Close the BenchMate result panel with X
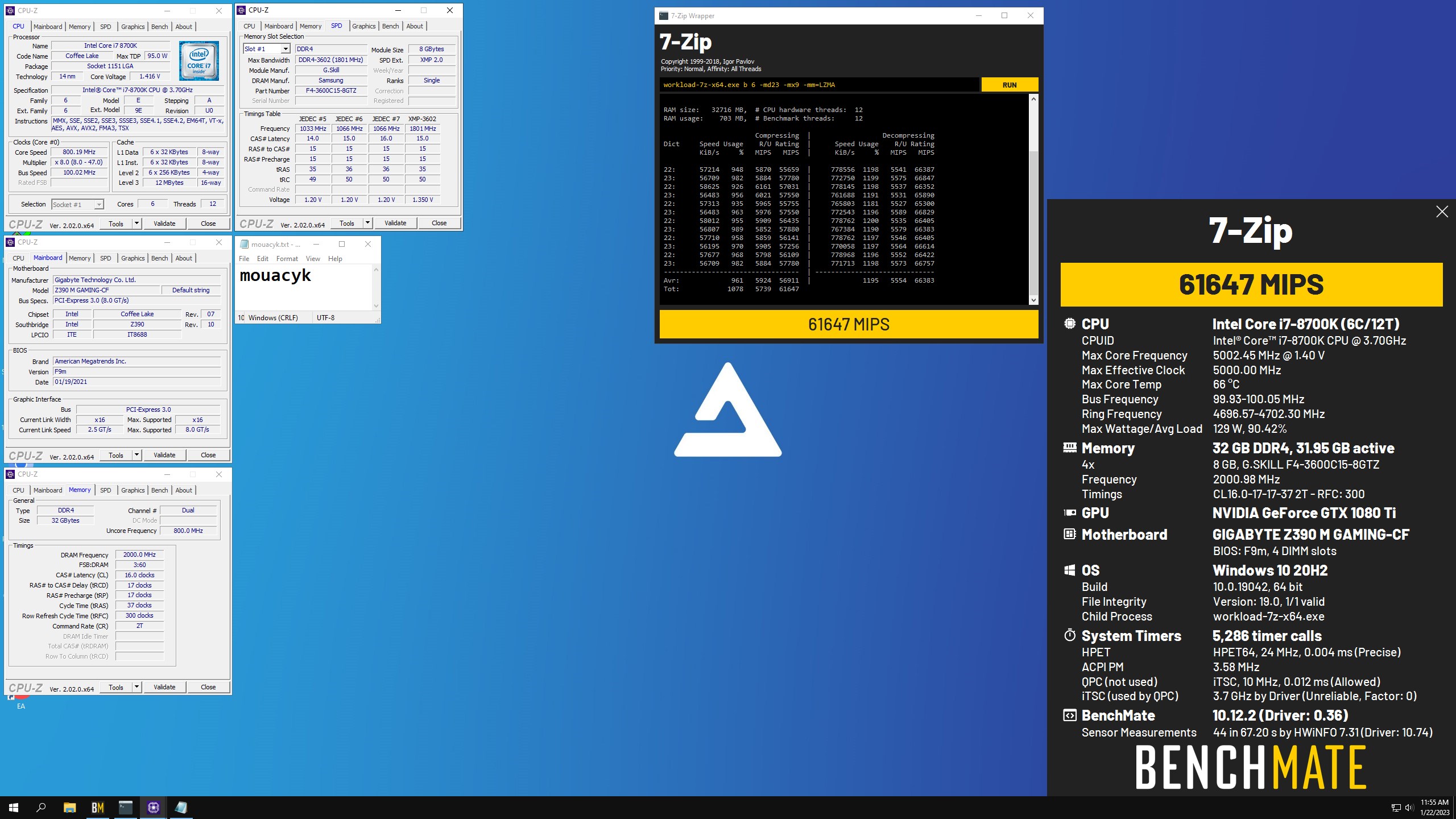Screen dimensions: 1456x819 point(1442,212)
